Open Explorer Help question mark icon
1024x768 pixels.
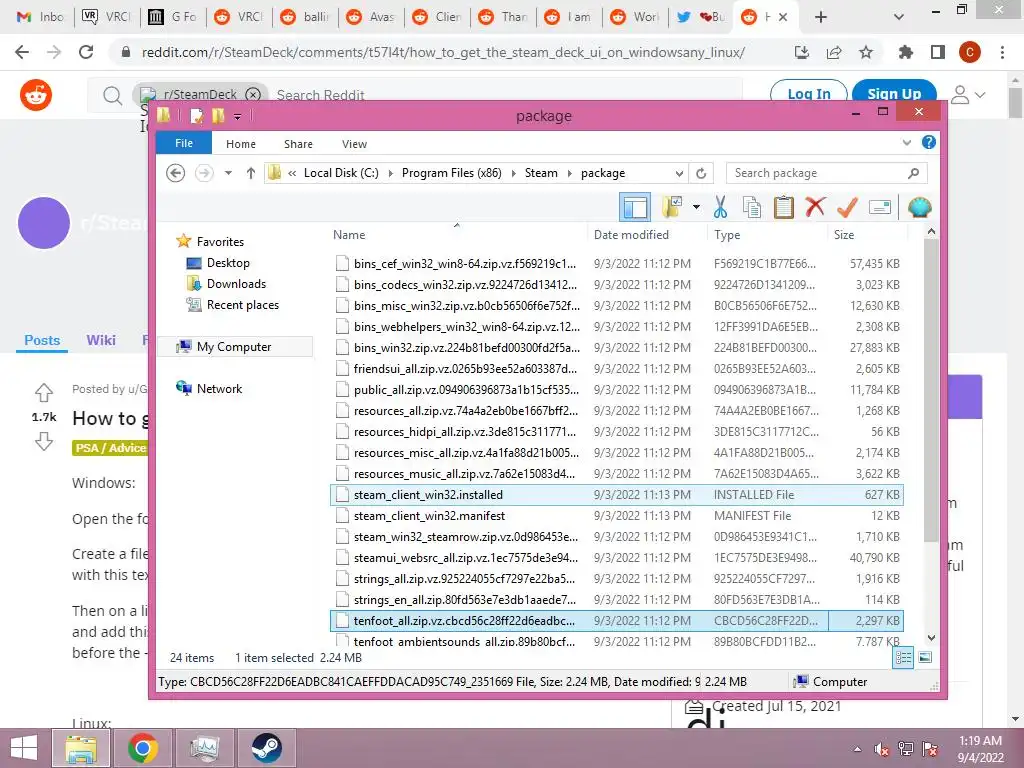pyautogui.click(x=929, y=142)
